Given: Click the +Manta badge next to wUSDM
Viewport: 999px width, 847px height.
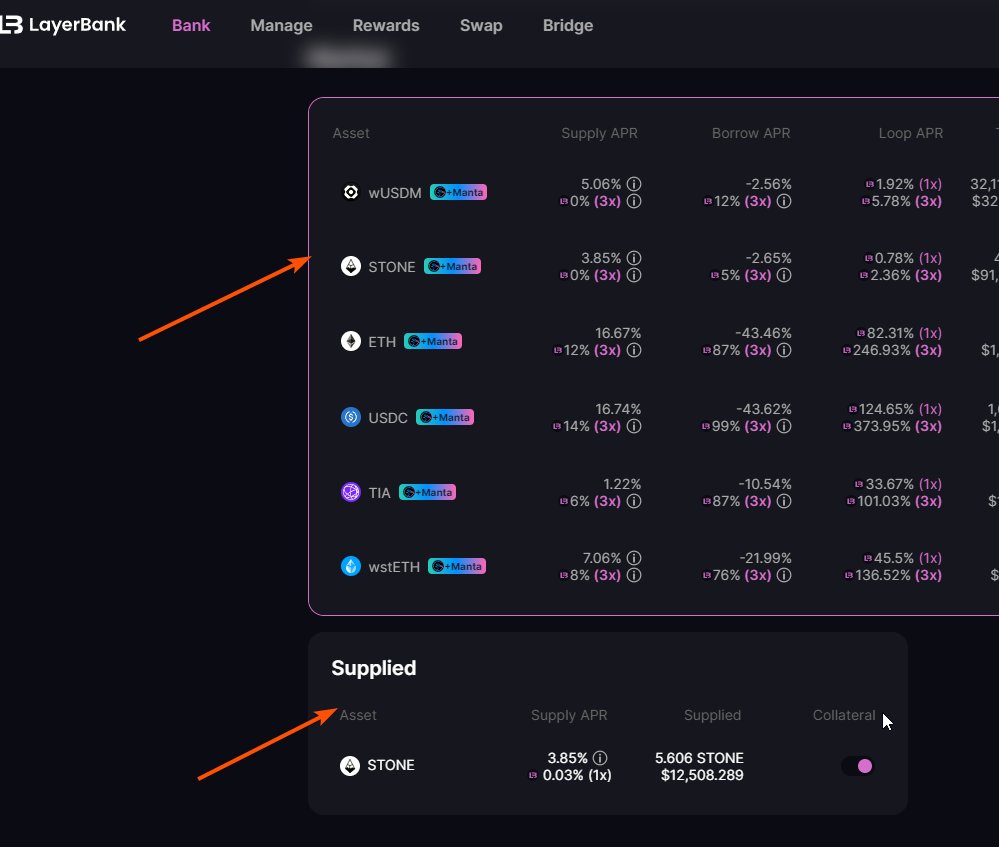Looking at the screenshot, I should point(458,192).
